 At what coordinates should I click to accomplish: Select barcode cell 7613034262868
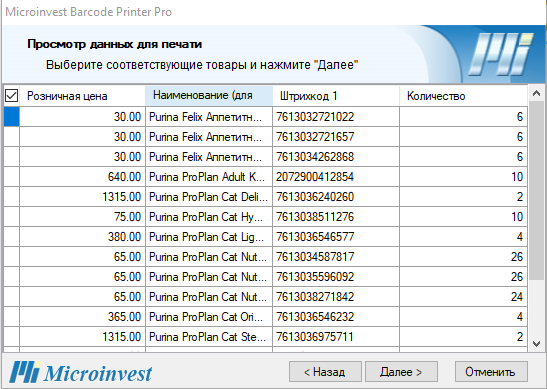[x=336, y=157]
